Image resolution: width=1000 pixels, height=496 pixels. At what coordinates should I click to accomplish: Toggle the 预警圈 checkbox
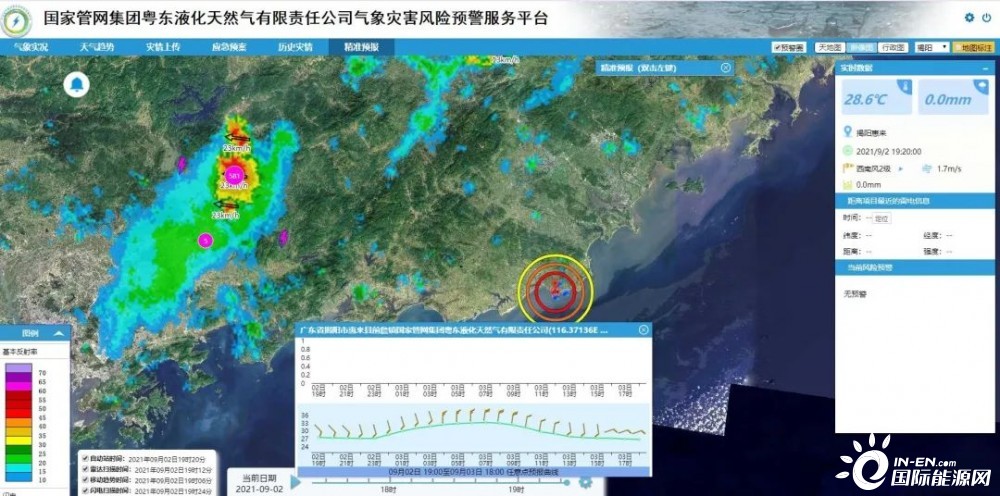(x=778, y=47)
